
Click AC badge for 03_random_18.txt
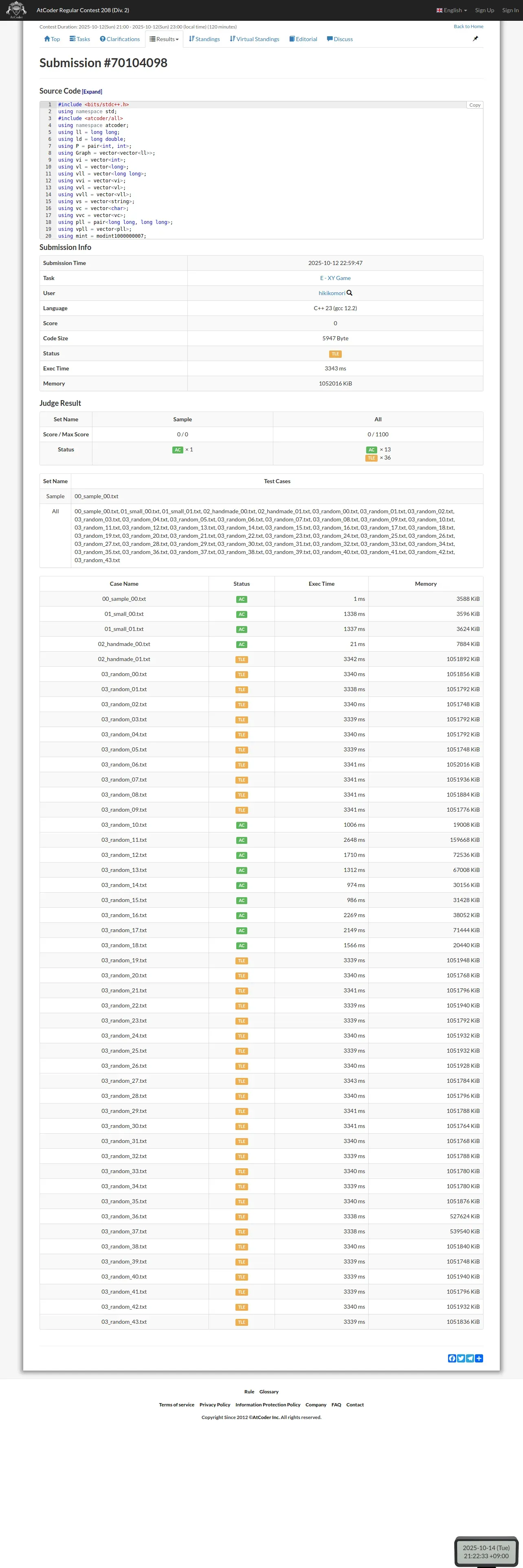point(242,946)
